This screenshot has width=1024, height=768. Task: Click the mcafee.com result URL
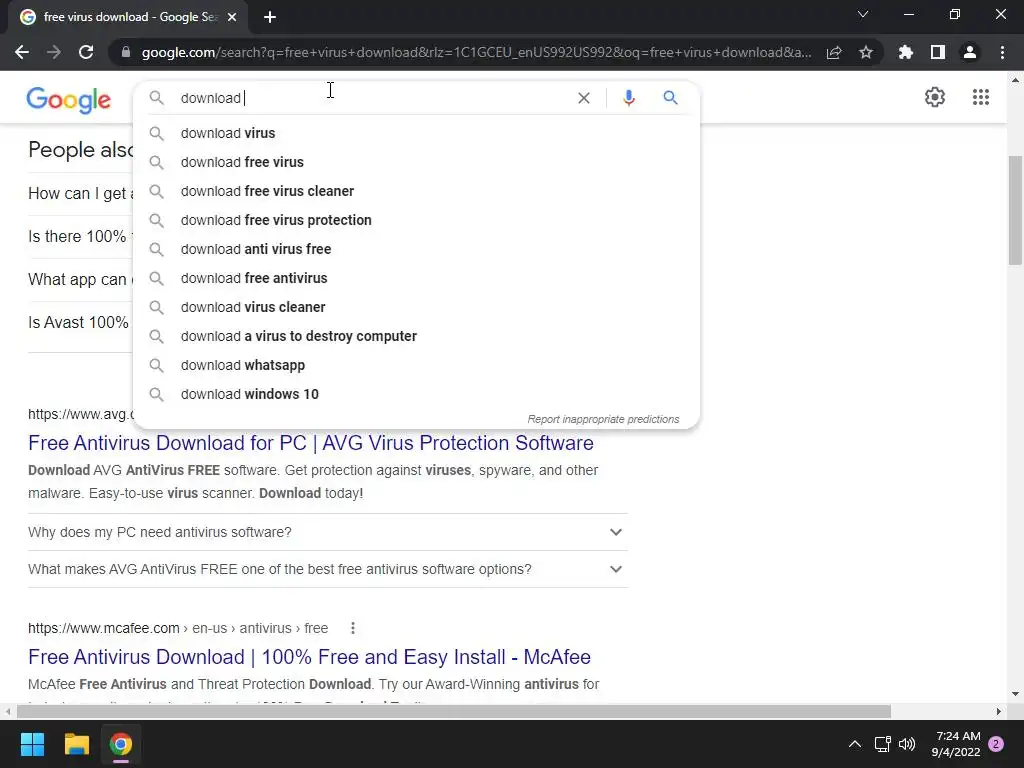[x=178, y=628]
